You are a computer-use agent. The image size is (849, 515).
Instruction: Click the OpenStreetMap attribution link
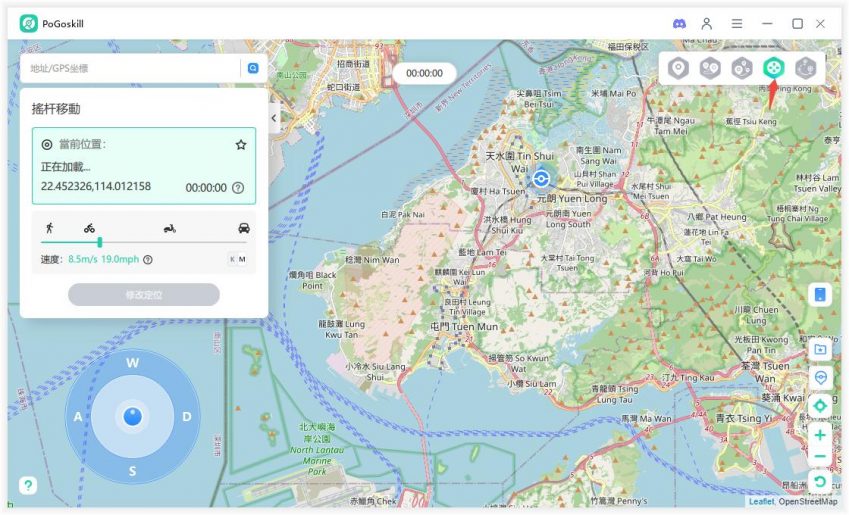(x=809, y=502)
